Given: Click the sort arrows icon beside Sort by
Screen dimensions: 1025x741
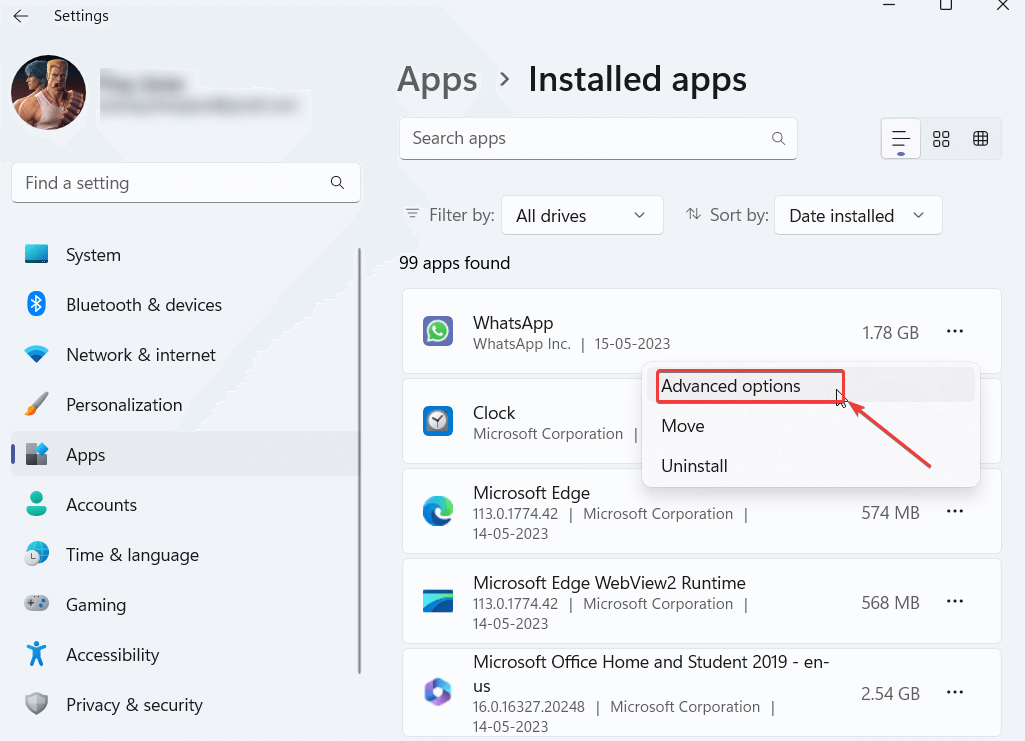Looking at the screenshot, I should click(x=694, y=214).
